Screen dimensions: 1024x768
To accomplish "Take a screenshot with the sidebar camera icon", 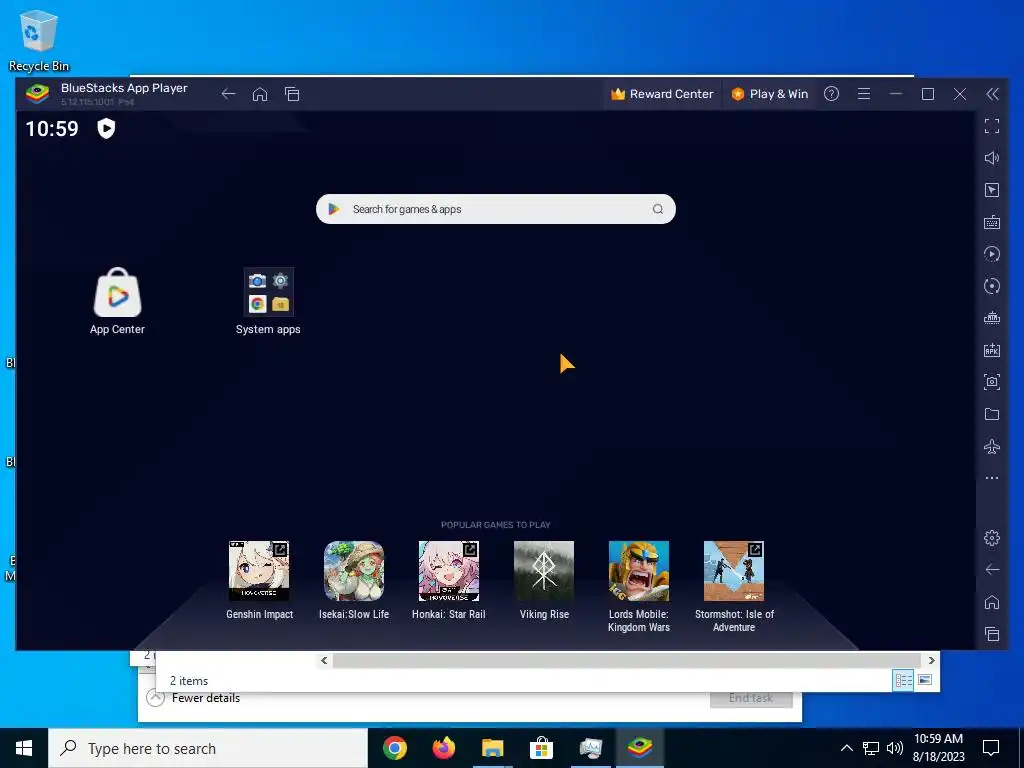I will tap(992, 382).
